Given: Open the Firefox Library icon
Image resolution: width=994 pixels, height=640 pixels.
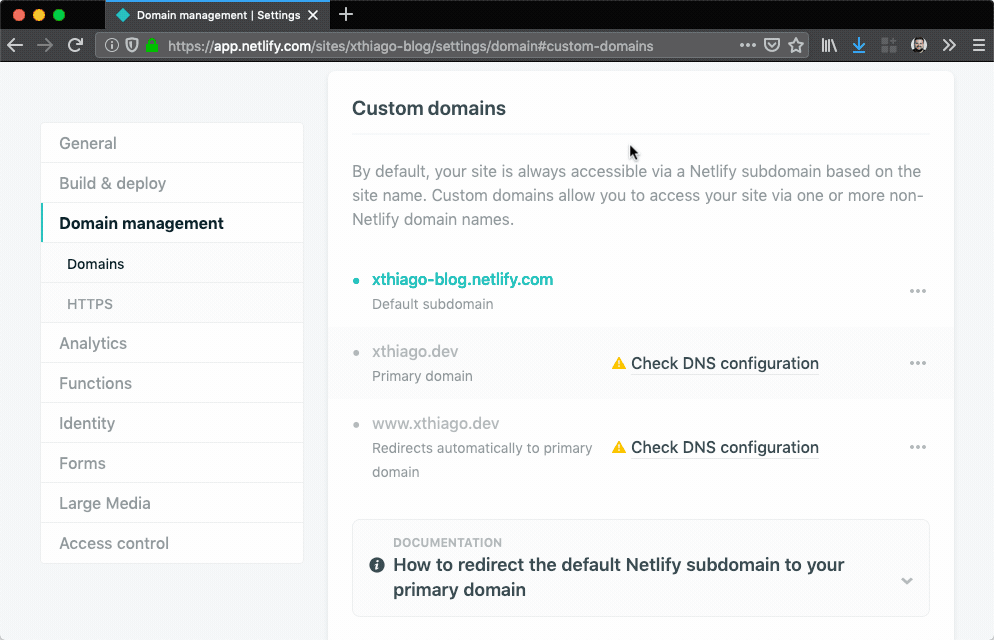Looking at the screenshot, I should (x=829, y=45).
